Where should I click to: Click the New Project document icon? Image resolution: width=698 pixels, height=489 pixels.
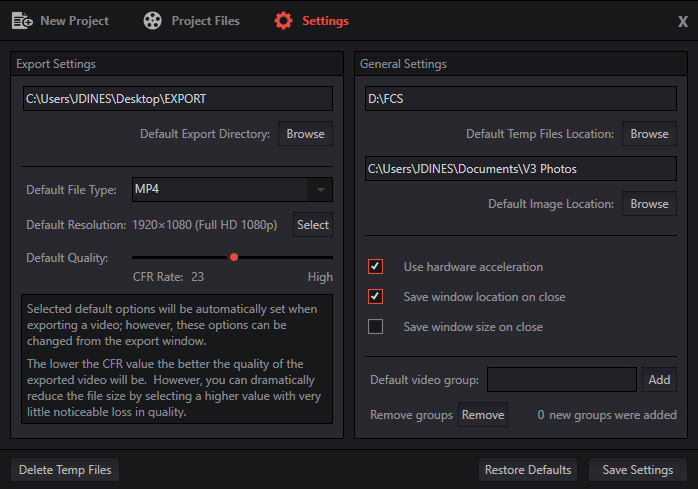[x=22, y=21]
